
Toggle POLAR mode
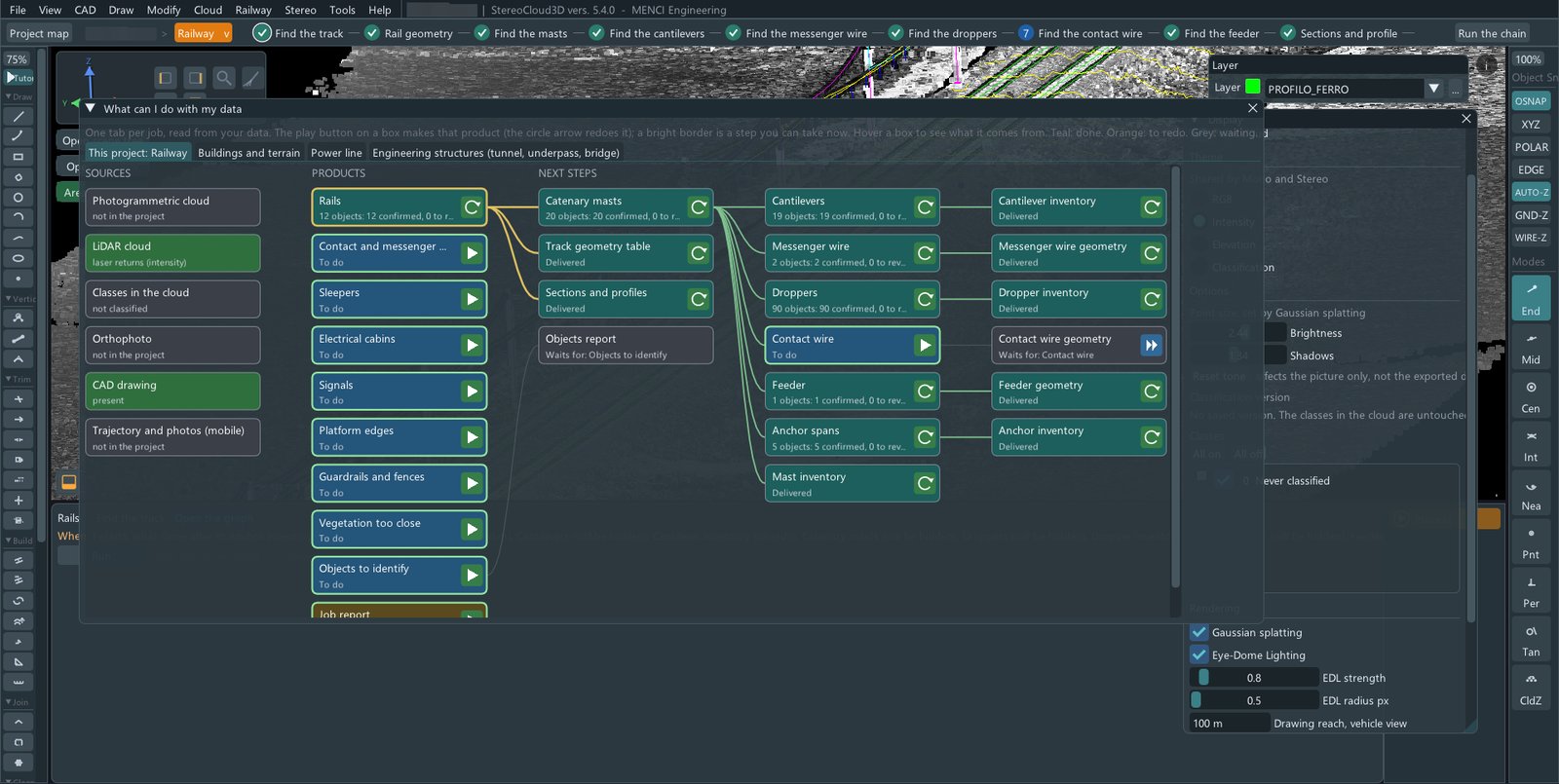(x=1531, y=147)
